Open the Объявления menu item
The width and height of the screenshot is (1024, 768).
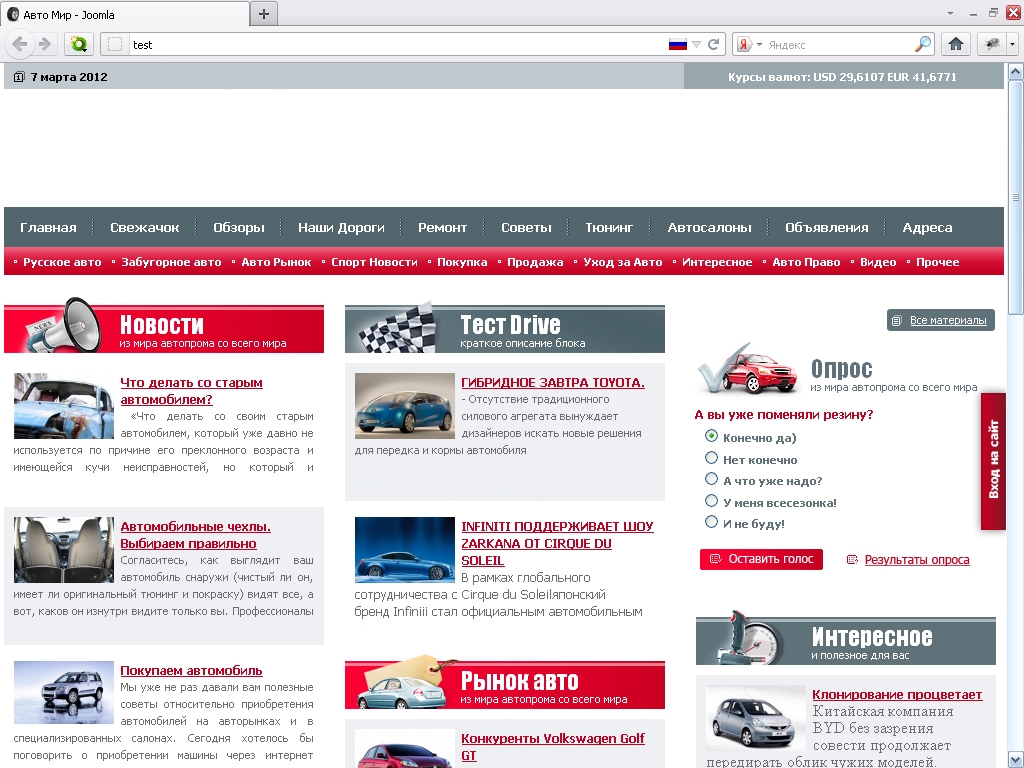pyautogui.click(x=827, y=227)
